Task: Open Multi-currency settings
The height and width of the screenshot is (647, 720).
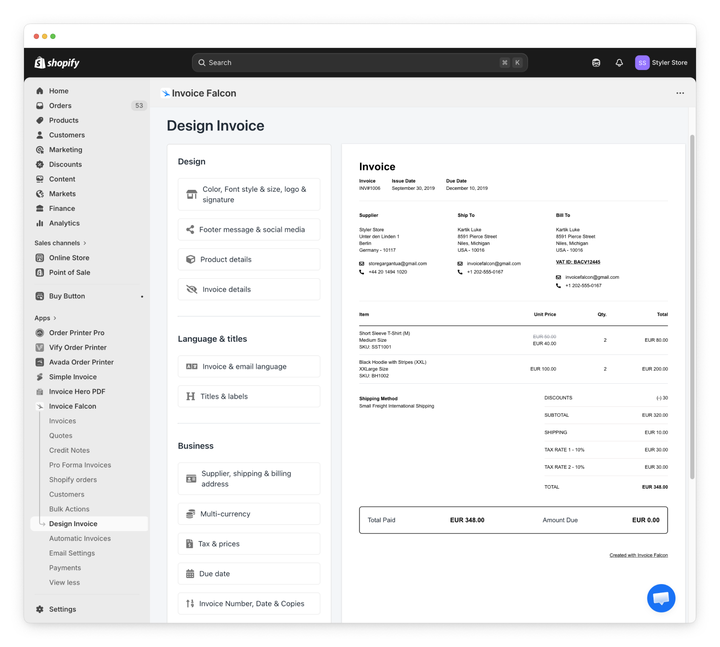Action: (249, 514)
